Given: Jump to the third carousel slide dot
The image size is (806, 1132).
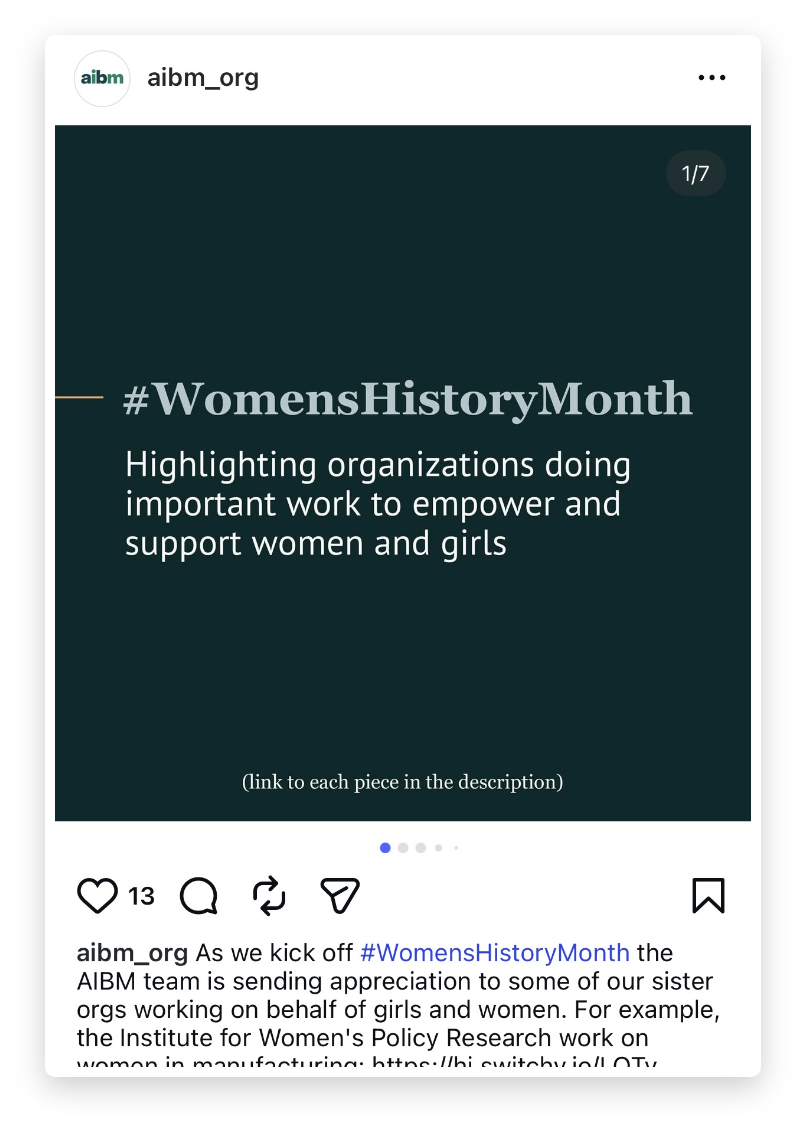Looking at the screenshot, I should point(420,848).
